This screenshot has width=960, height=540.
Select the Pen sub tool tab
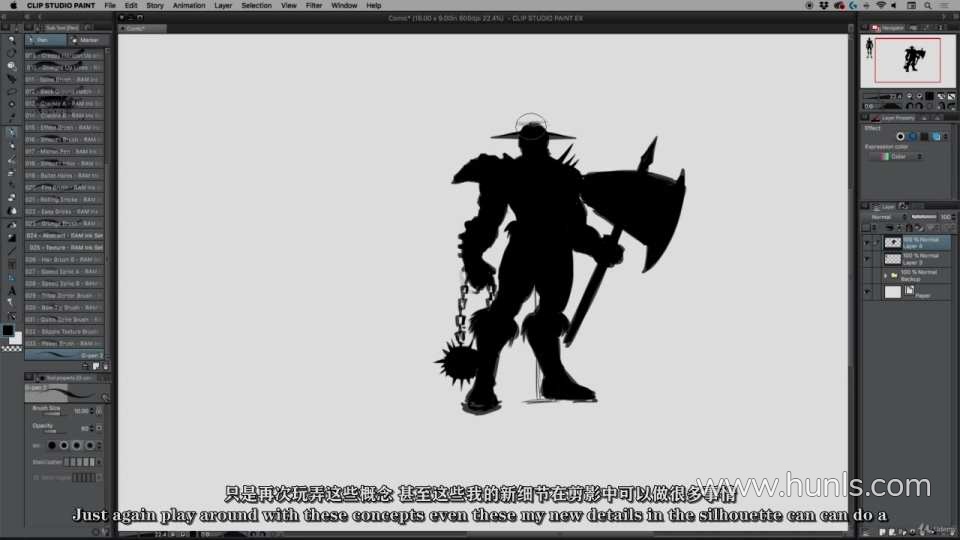coord(45,40)
